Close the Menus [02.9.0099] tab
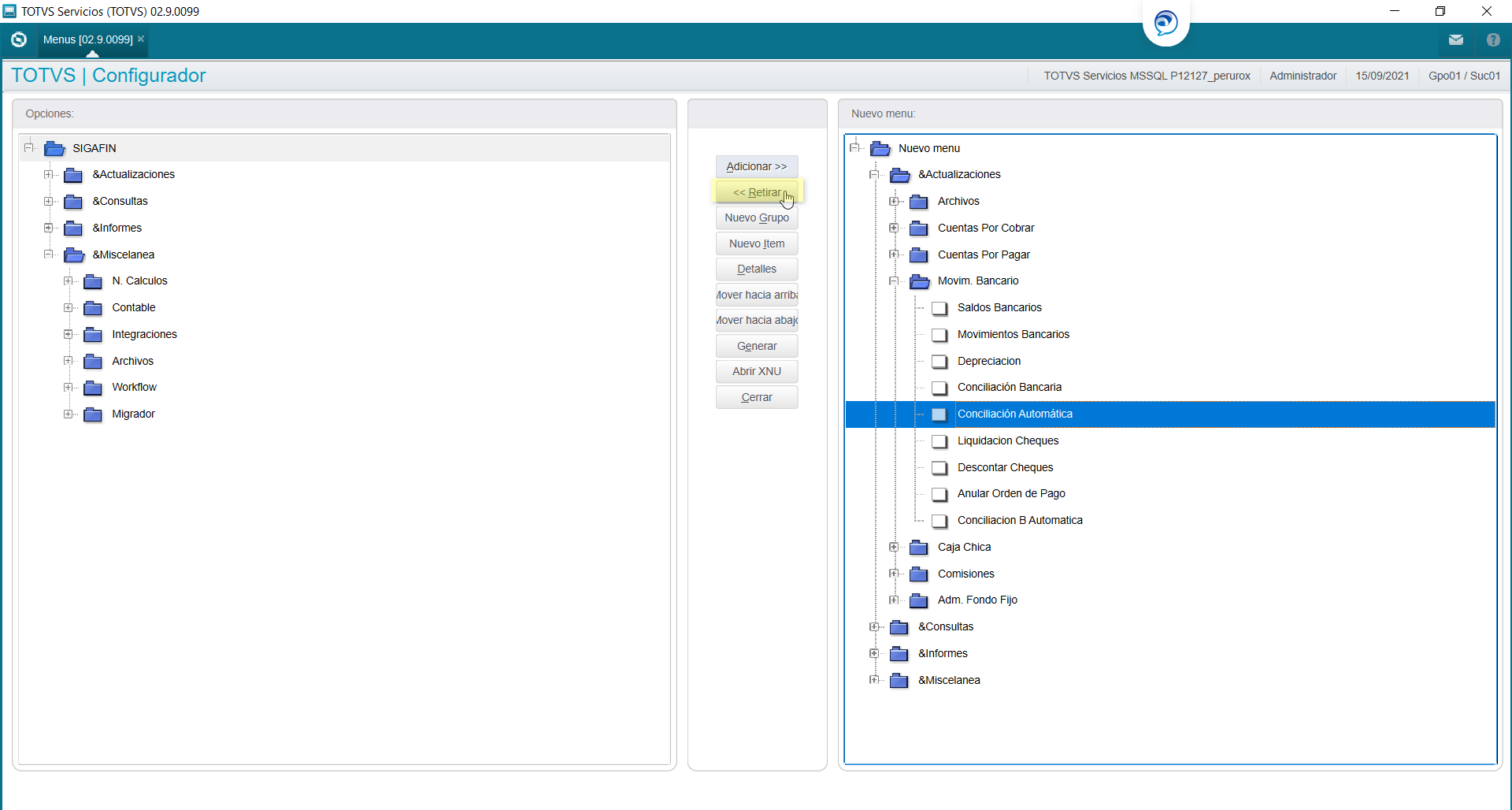 [x=141, y=39]
